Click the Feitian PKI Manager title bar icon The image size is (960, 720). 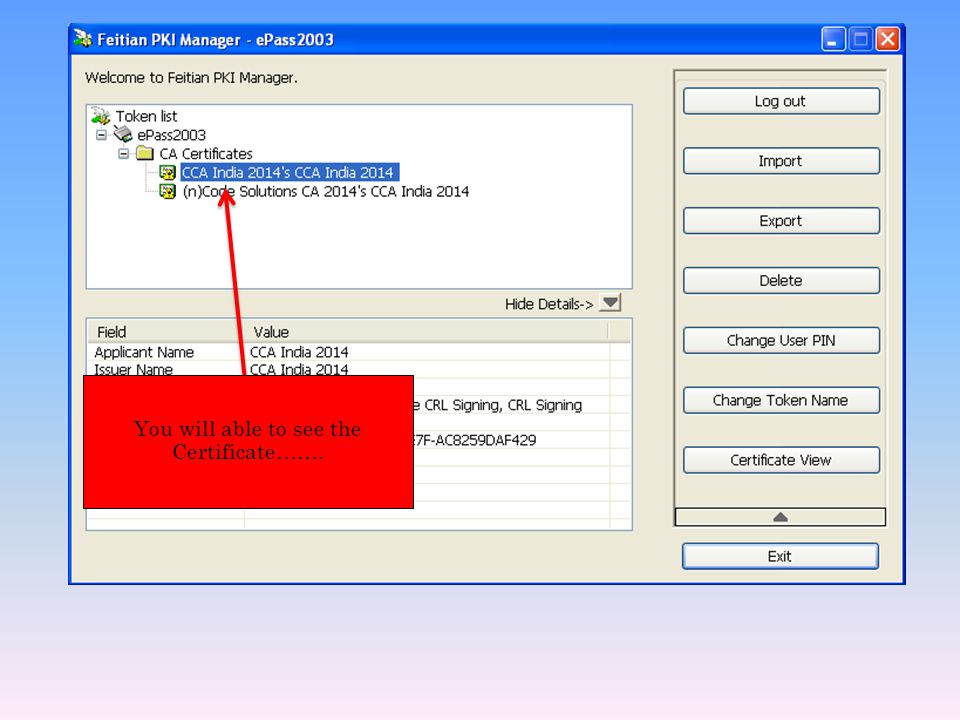coord(83,39)
